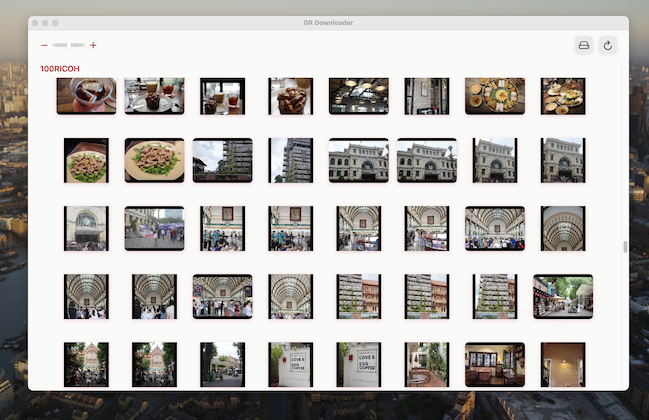Viewport: 649px width, 420px height.
Task: Open the landscape salad plate thumbnail
Action: pos(154,160)
